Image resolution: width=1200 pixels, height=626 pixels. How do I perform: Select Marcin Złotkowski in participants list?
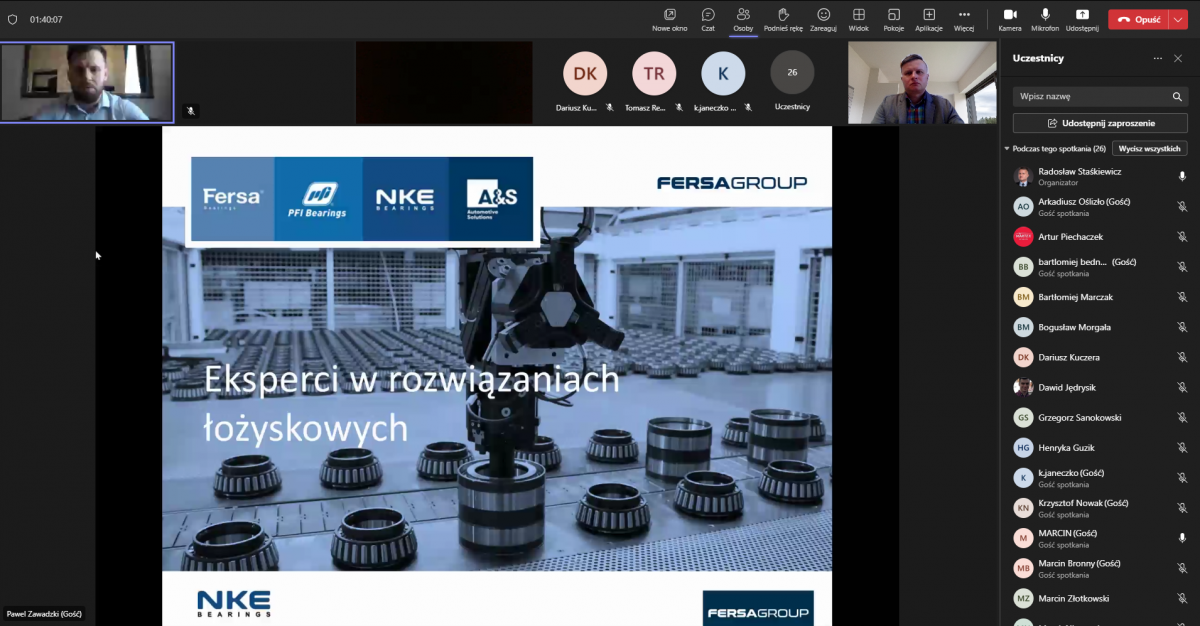tap(1100, 598)
